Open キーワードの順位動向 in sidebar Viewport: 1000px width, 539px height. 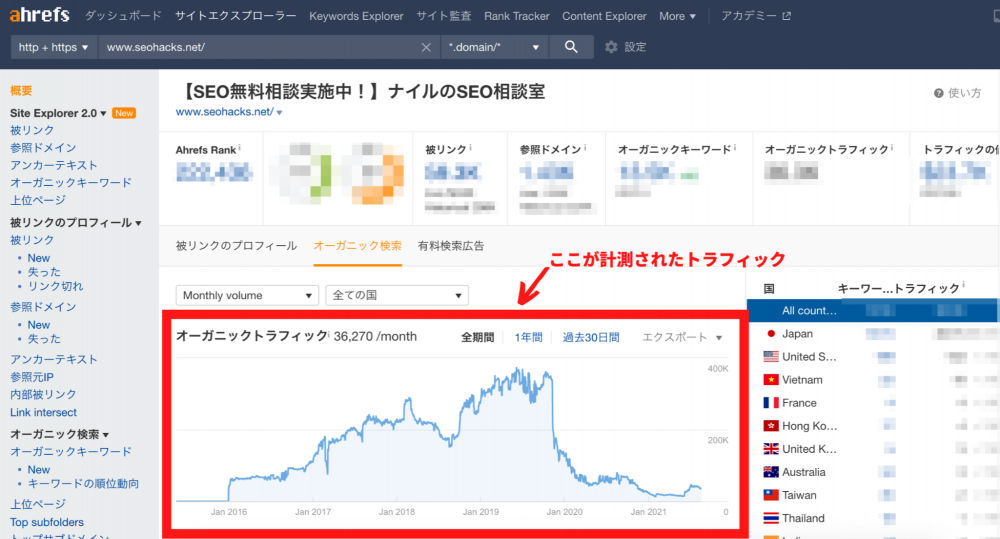(x=83, y=484)
